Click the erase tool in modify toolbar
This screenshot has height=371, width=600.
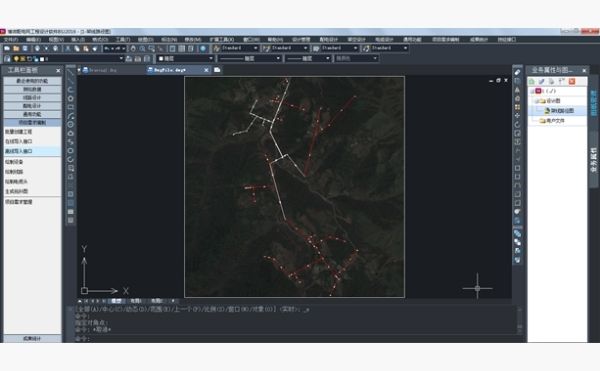coord(517,72)
